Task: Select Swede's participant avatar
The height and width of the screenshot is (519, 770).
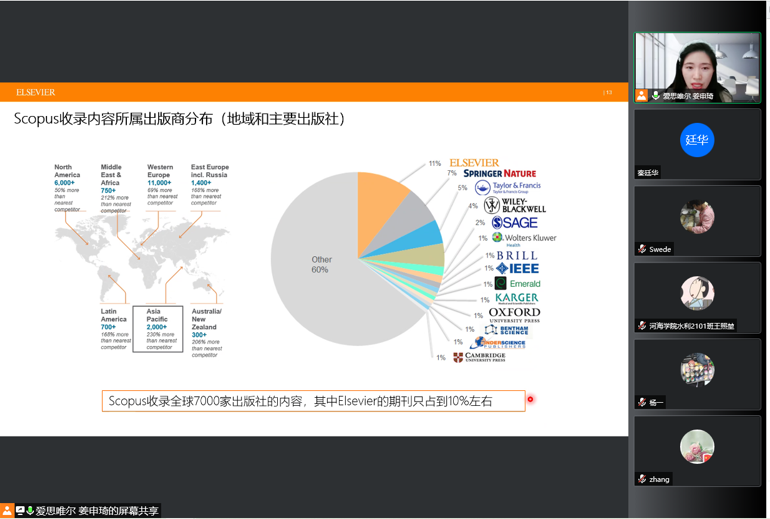Action: 697,216
